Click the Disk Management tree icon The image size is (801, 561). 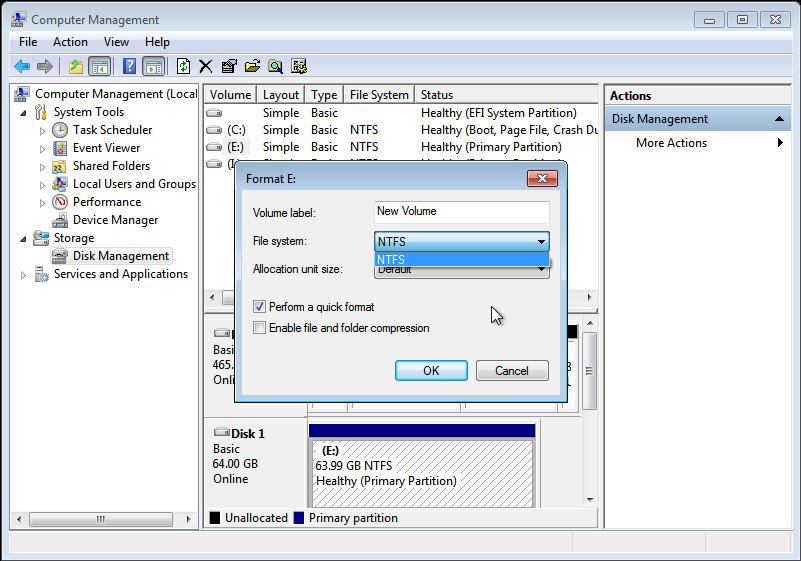[x=60, y=256]
